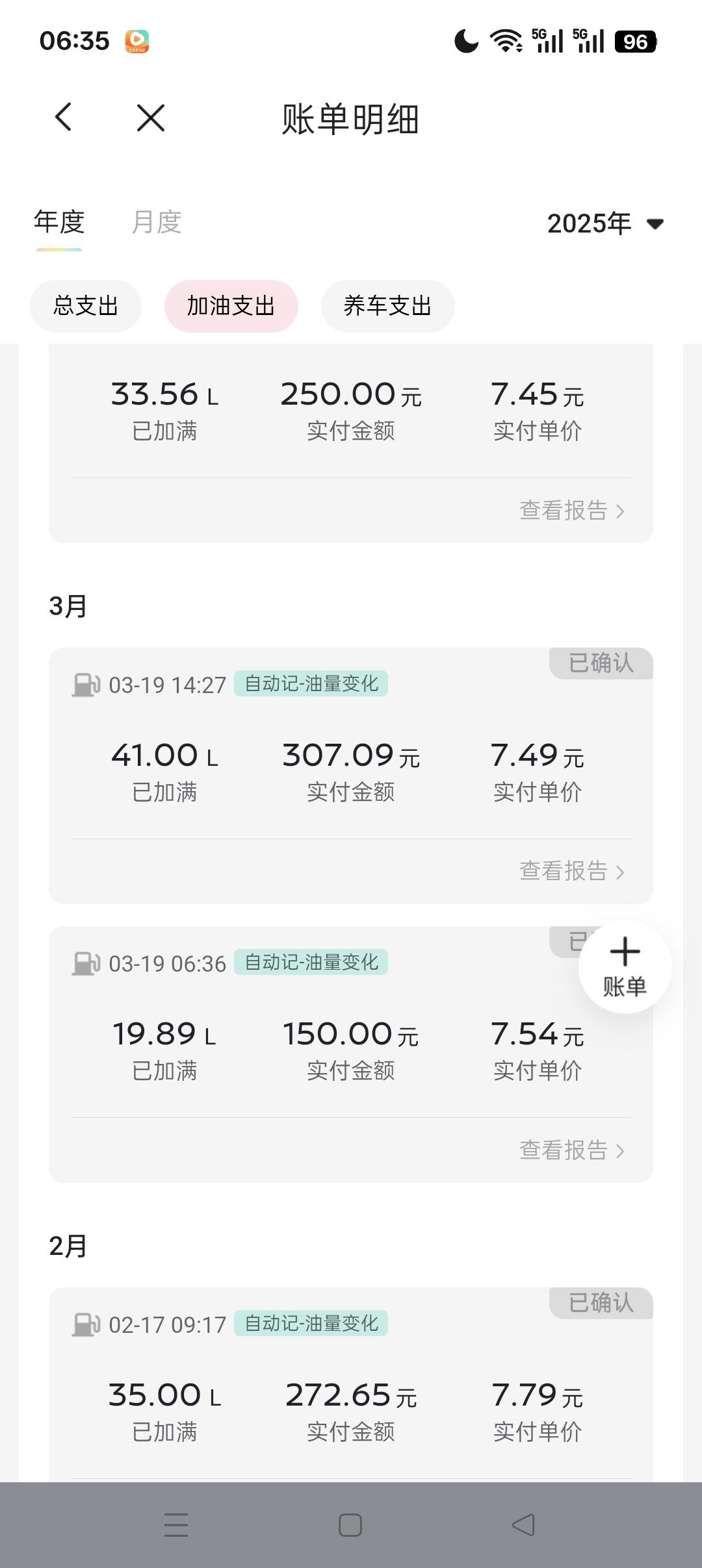The height and width of the screenshot is (1568, 702).
Task: Select the 养车支出 filter chip
Action: (388, 306)
